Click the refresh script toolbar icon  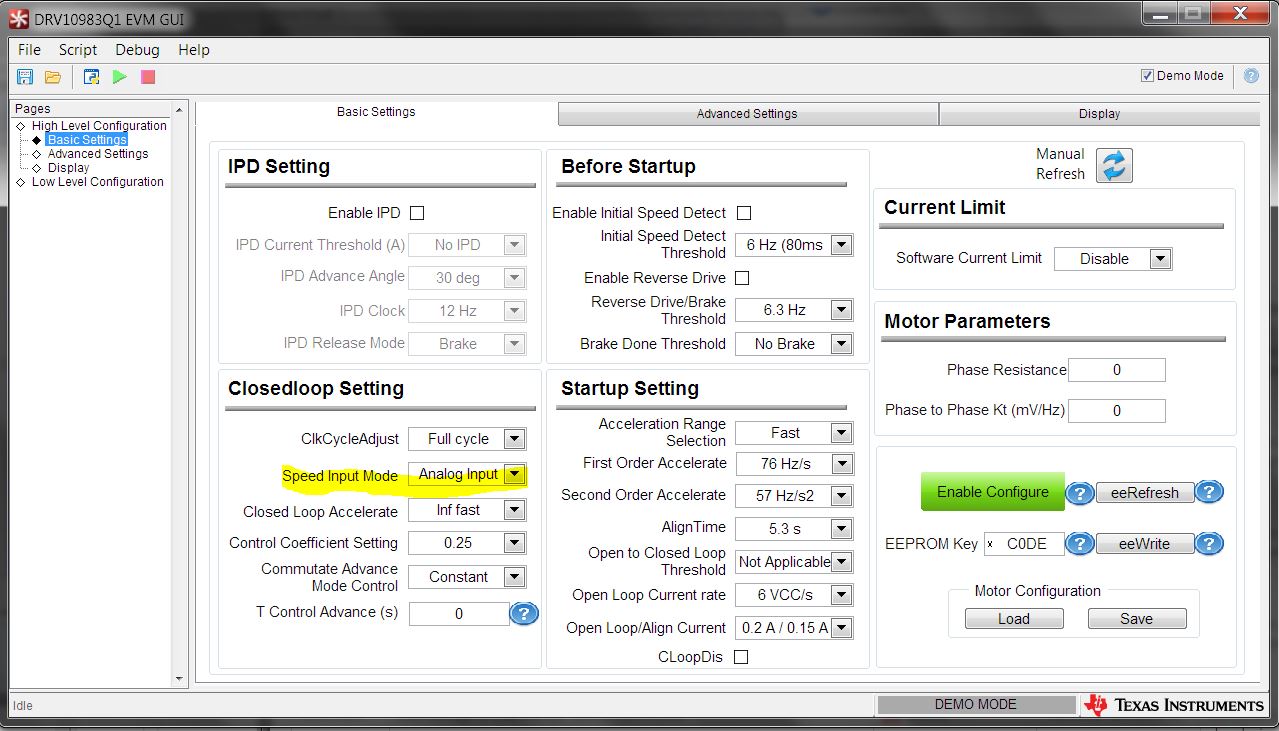91,77
